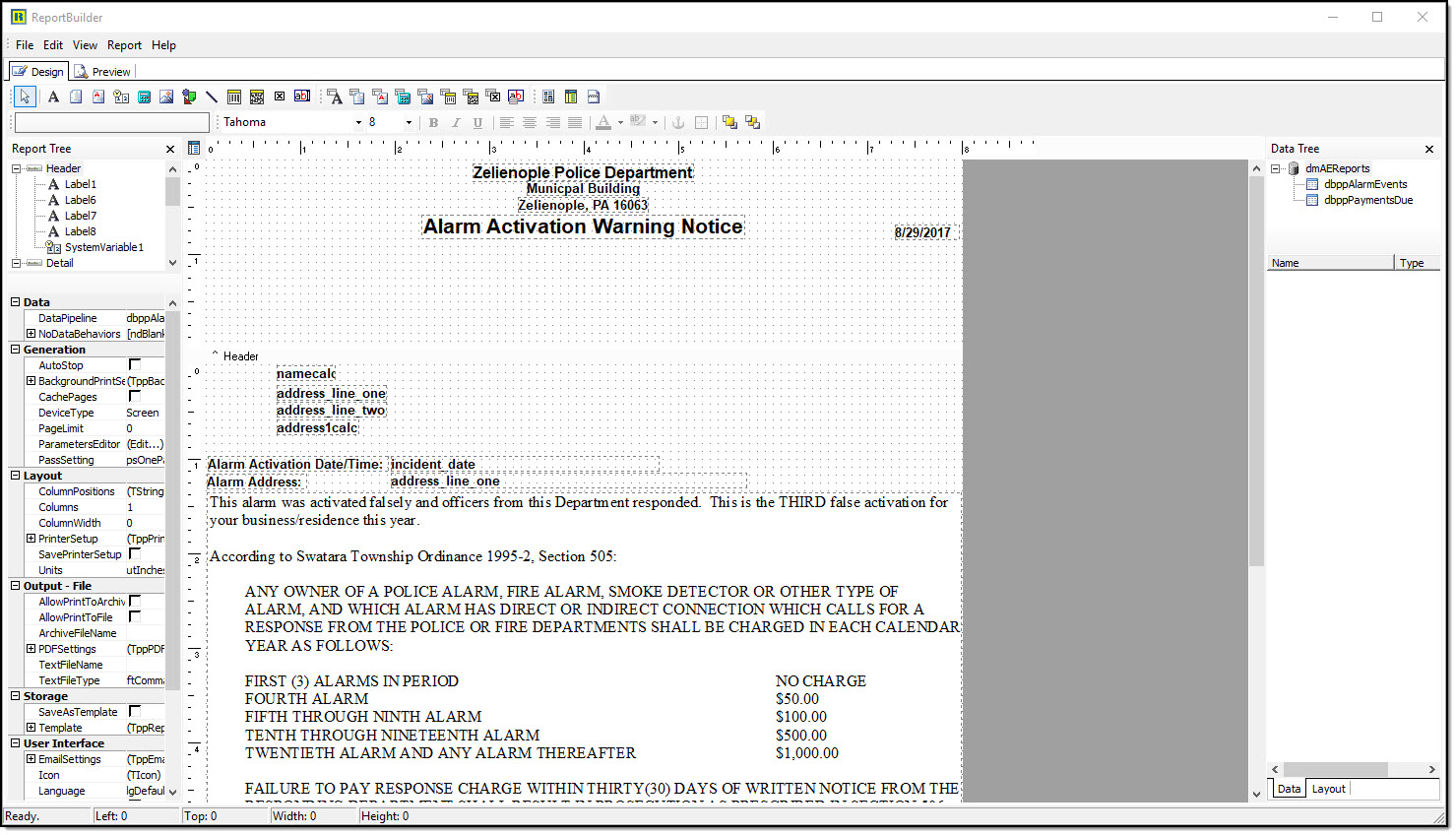Toggle the AutoStop checkbox
The image size is (1456, 835).
[x=135, y=365]
